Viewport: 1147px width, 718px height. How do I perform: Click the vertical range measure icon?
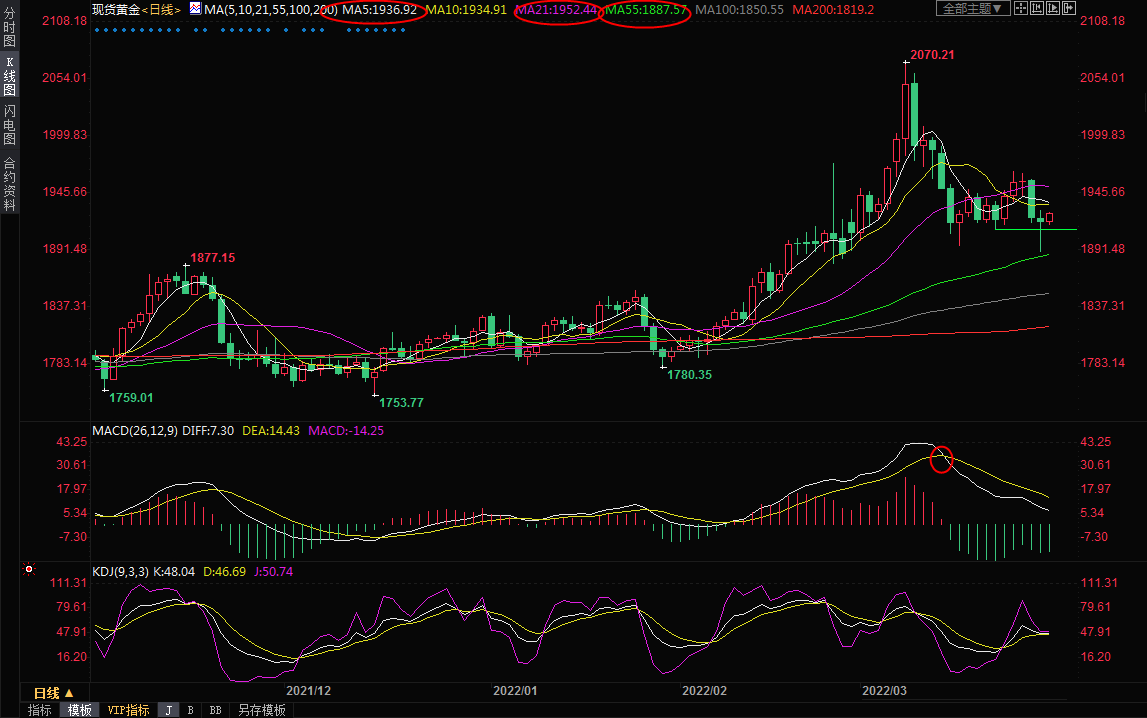pyautogui.click(x=1037, y=8)
